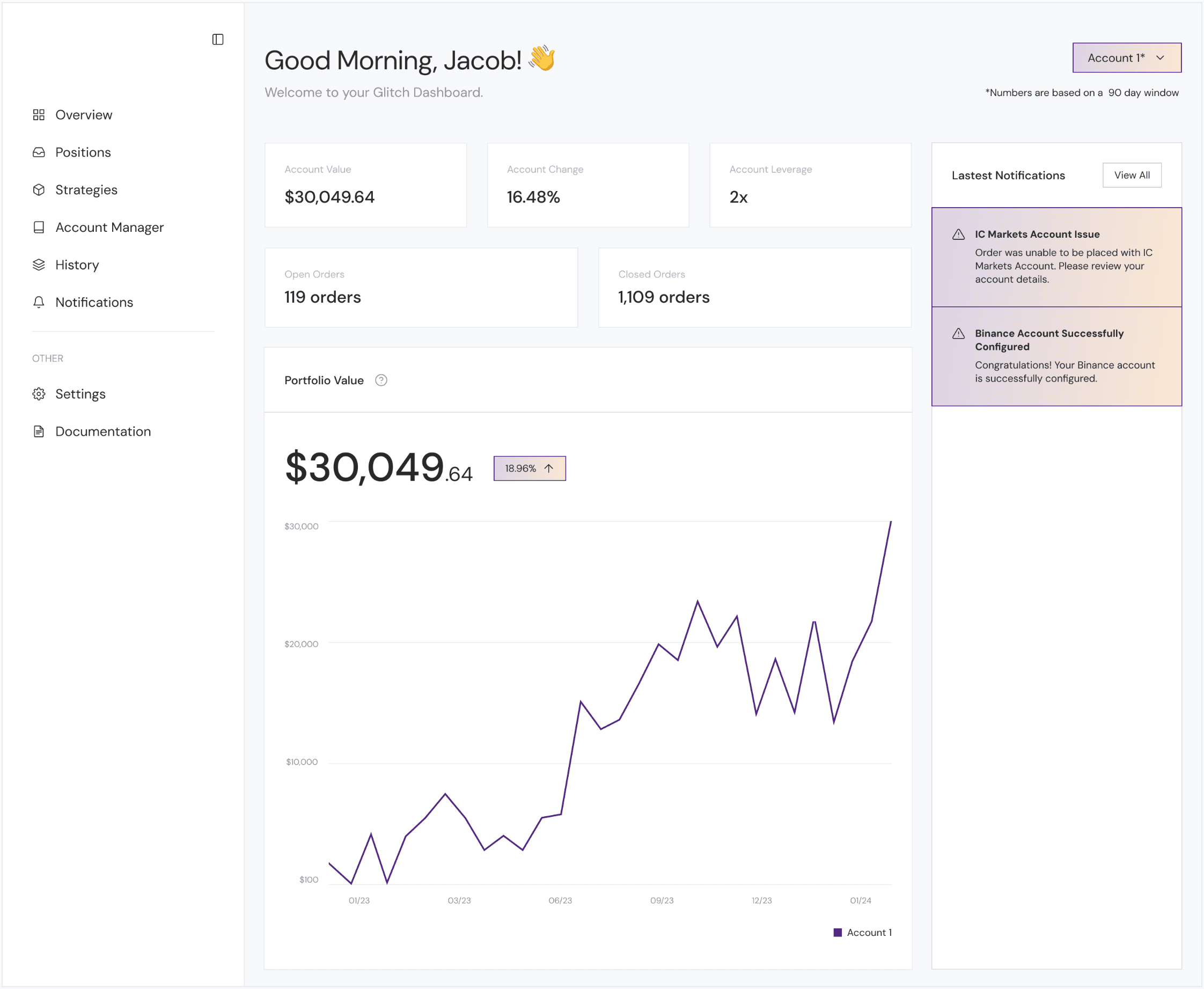
Task: Click the 12/23 x-axis label
Action: click(x=761, y=900)
